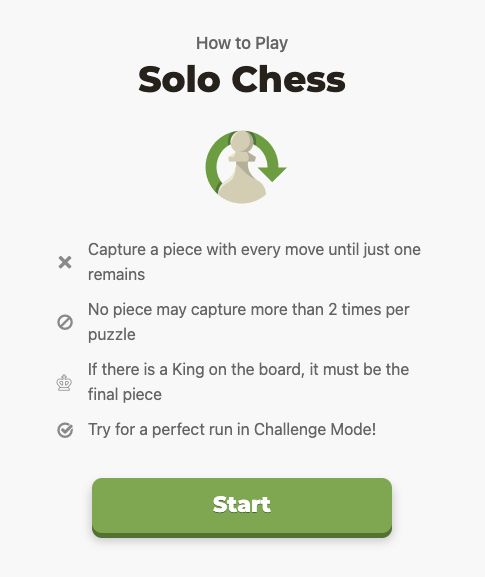Viewport: 485px width, 577px height.
Task: Select the 'No piece may capture more than 2 times' text
Action: coord(248,322)
